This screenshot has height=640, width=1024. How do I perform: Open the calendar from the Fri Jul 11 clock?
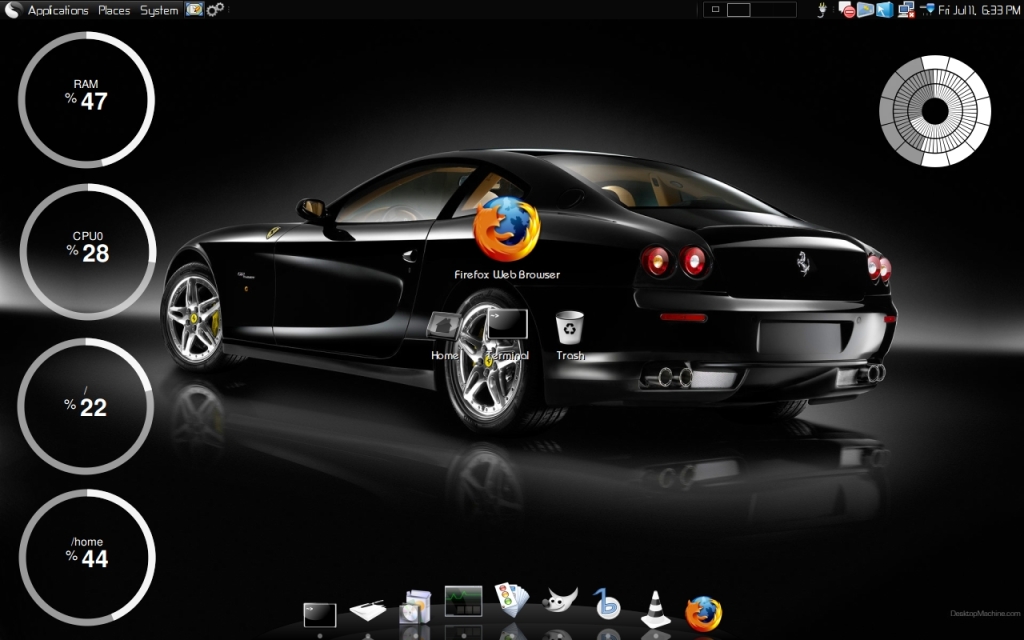(979, 10)
